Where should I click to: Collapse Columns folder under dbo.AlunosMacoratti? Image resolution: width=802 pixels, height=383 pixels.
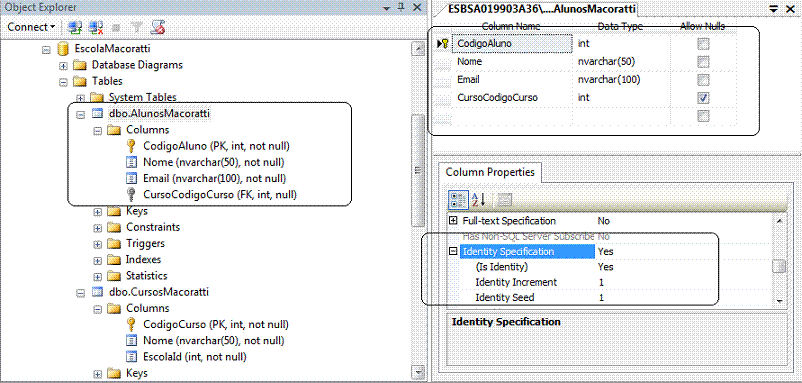click(98, 130)
